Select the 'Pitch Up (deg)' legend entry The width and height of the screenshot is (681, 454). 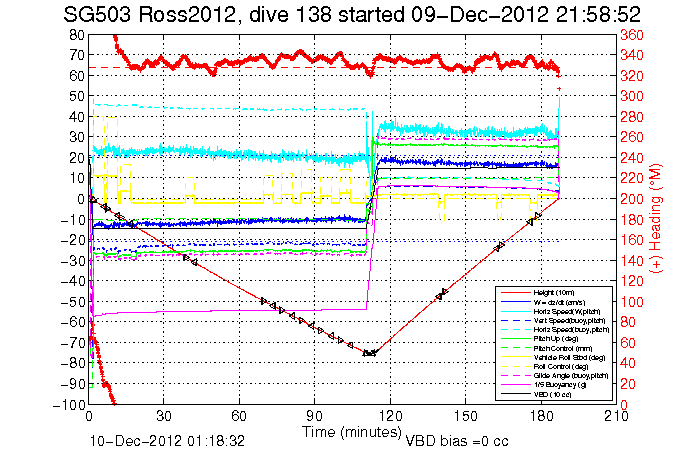pyautogui.click(x=554, y=339)
